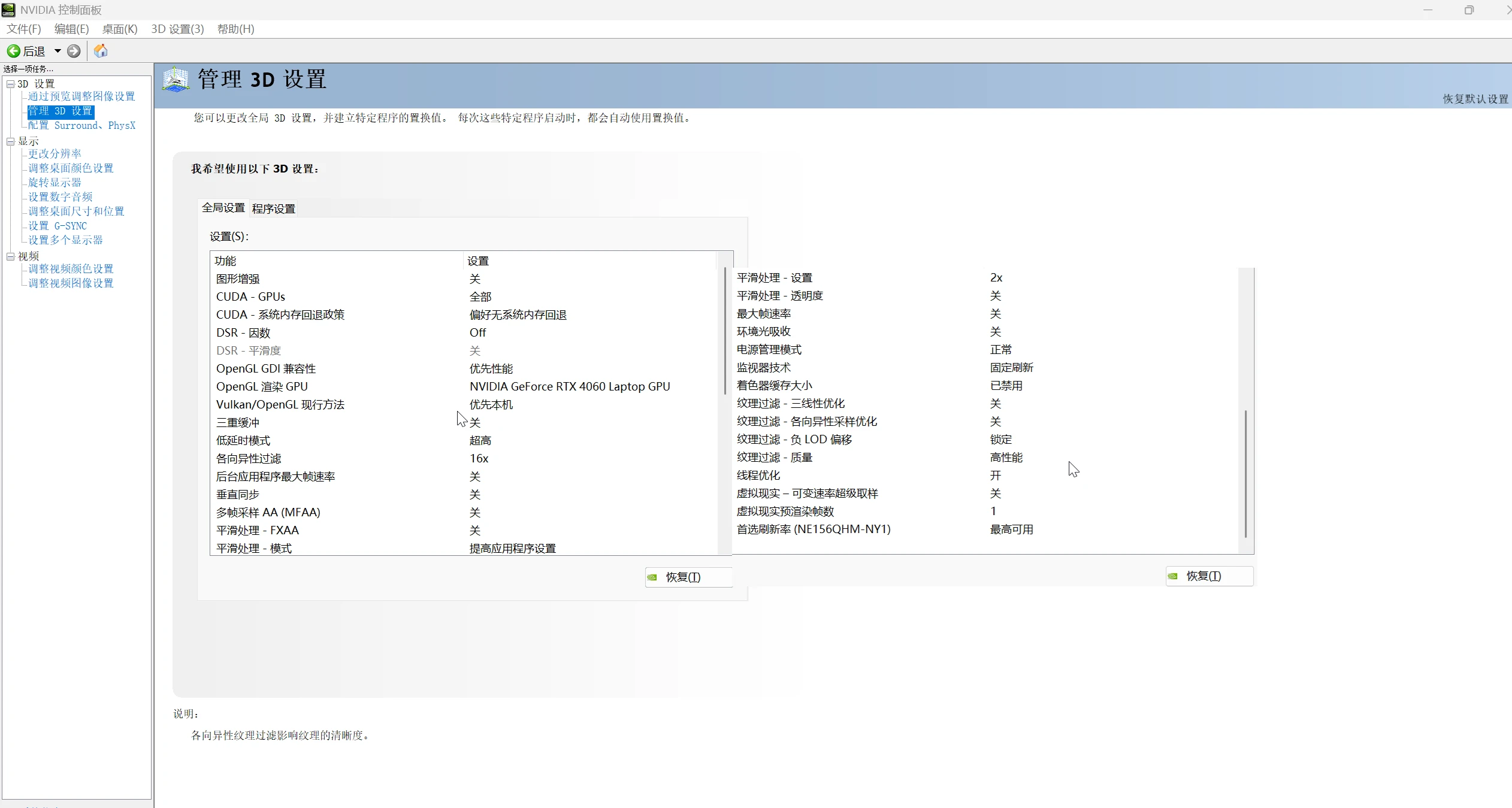Screen dimensions: 1512x808
Task: Select the 低延时模式 setting row
Action: coord(243,440)
